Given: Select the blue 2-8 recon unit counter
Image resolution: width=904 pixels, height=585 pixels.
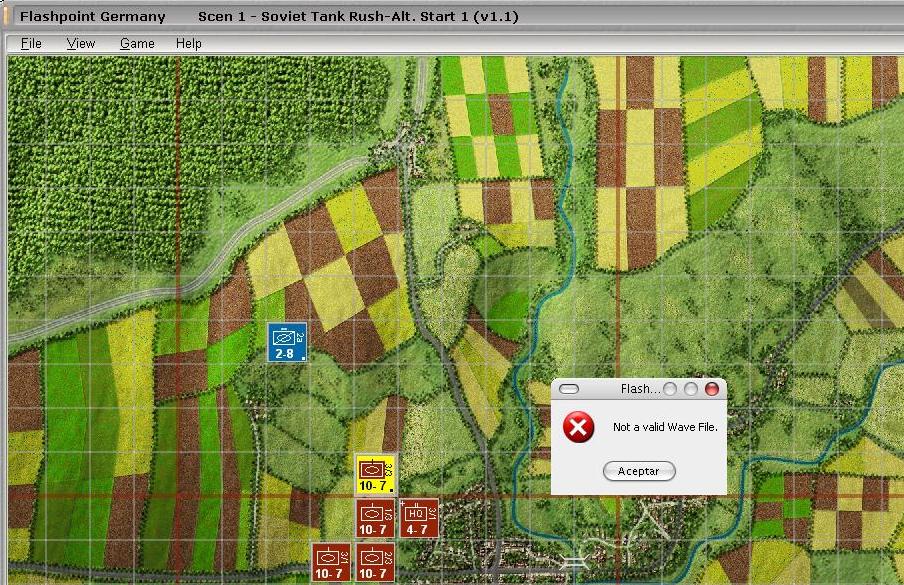Looking at the screenshot, I should click(x=287, y=342).
